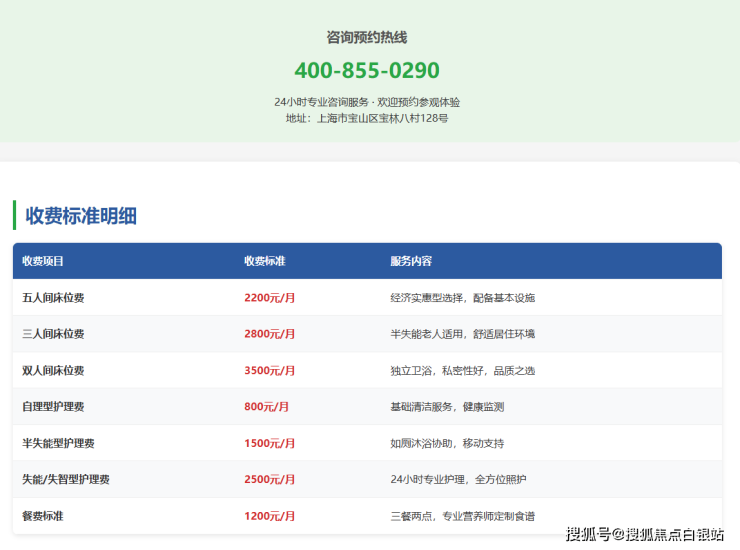This screenshot has height=550, width=740.
Task: Click the 2800元/月 price
Action: point(270,334)
